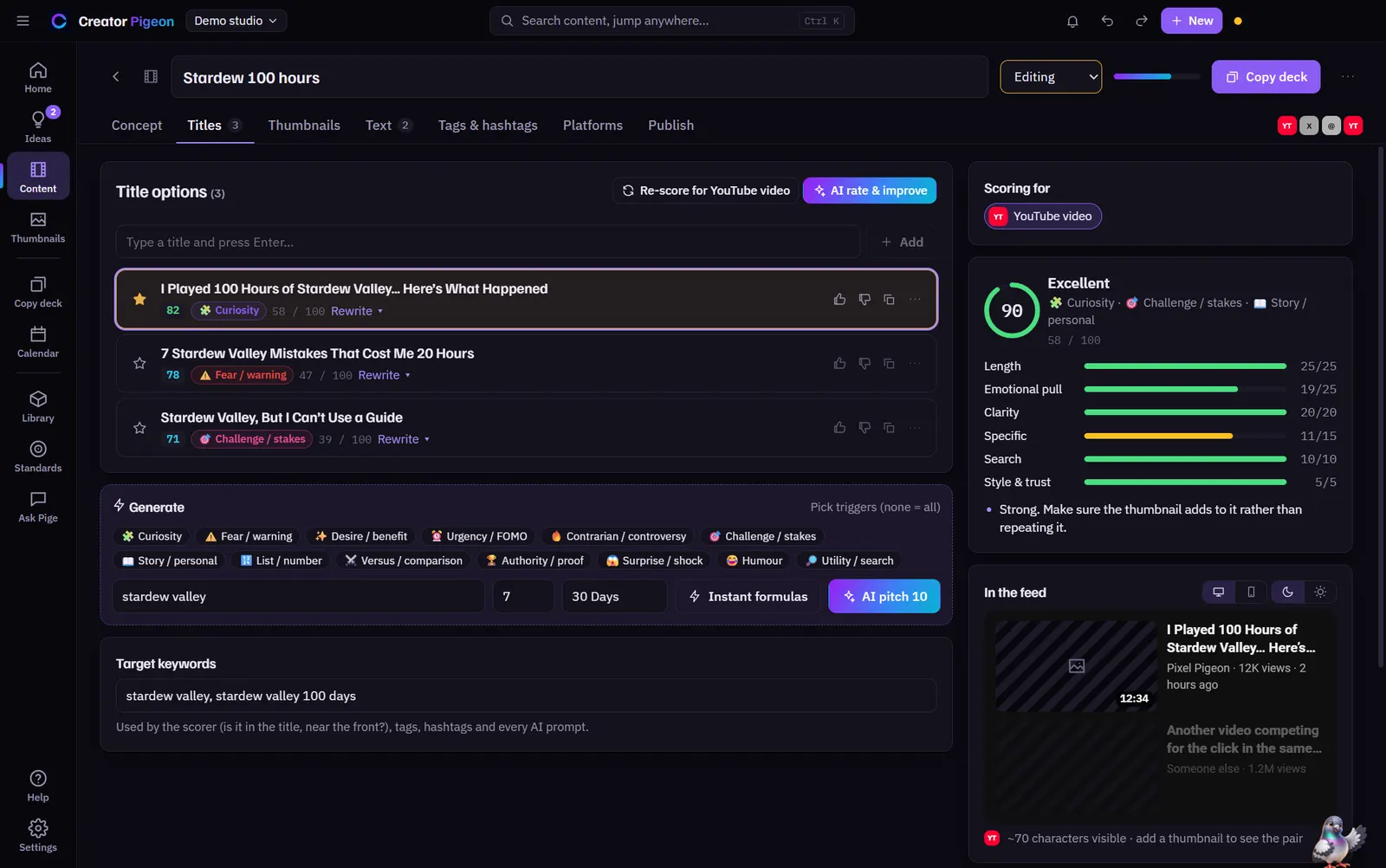Screen dimensions: 1386x868
Task: Switch to the Thumbnails tab
Action: [x=304, y=126]
